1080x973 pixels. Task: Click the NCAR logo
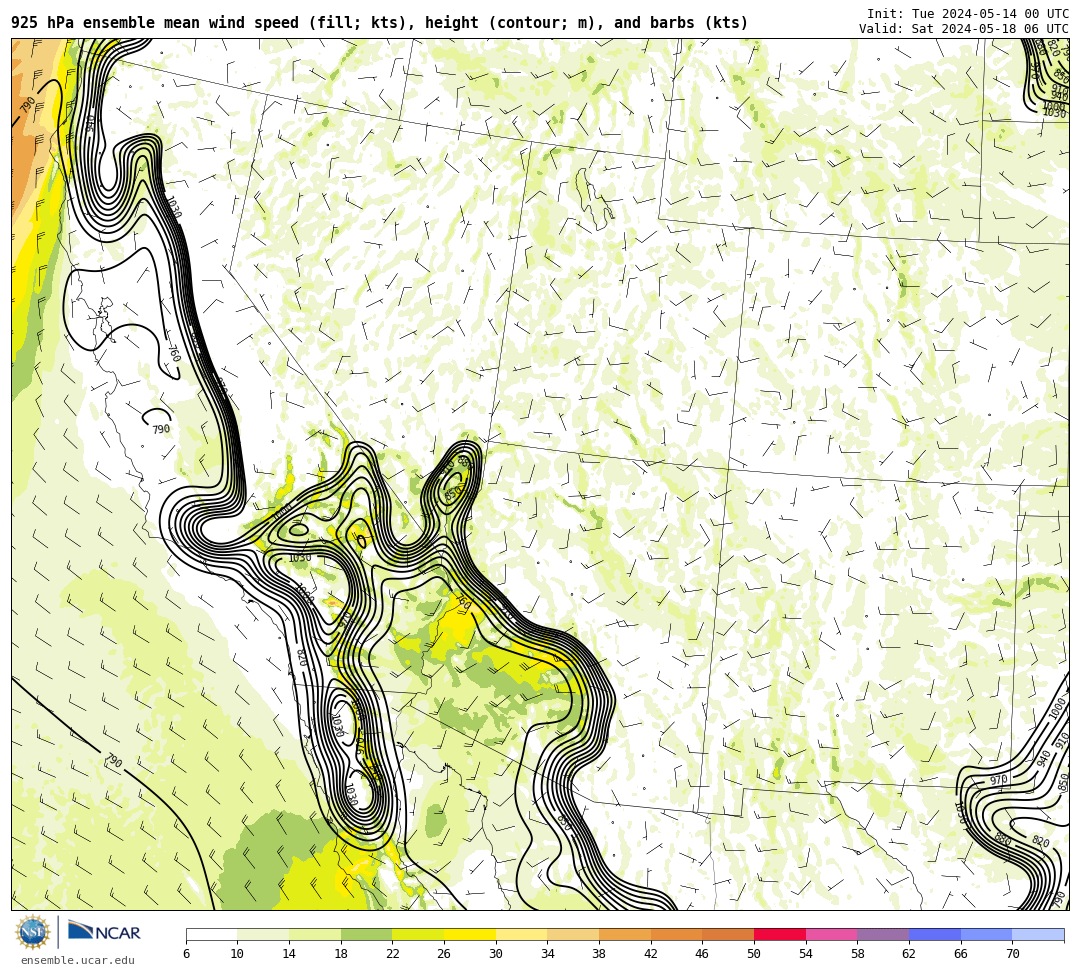pos(104,932)
